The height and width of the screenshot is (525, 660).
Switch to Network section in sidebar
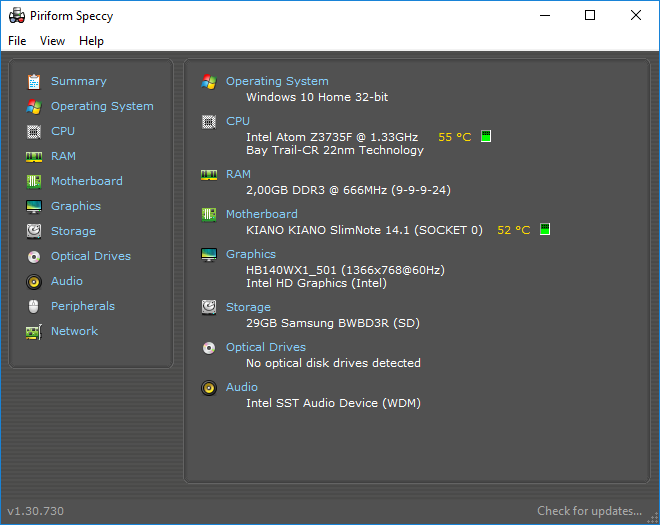pyautogui.click(x=75, y=331)
